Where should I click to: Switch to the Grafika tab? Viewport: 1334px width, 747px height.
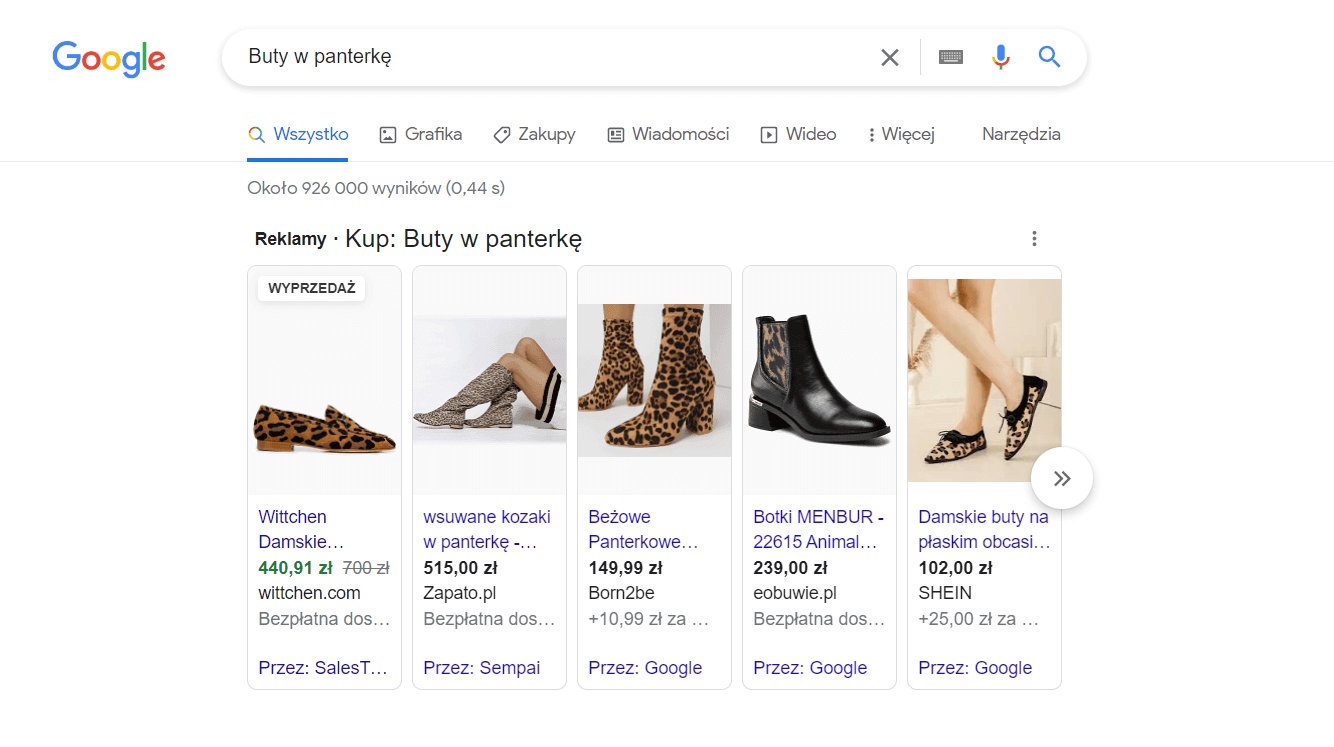pyautogui.click(x=421, y=134)
